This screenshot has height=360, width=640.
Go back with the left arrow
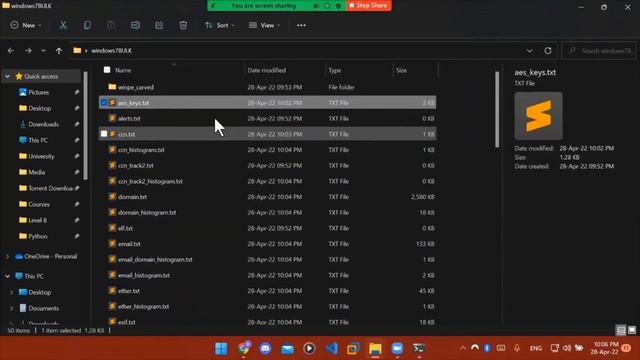point(11,51)
